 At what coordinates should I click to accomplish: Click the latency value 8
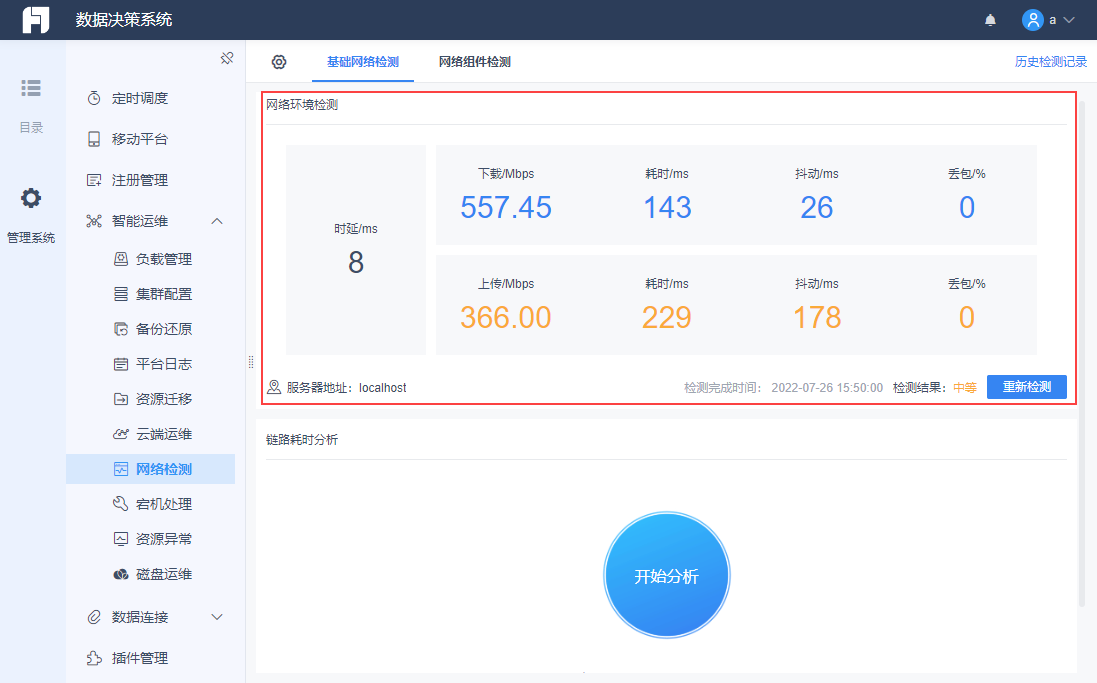click(x=355, y=262)
